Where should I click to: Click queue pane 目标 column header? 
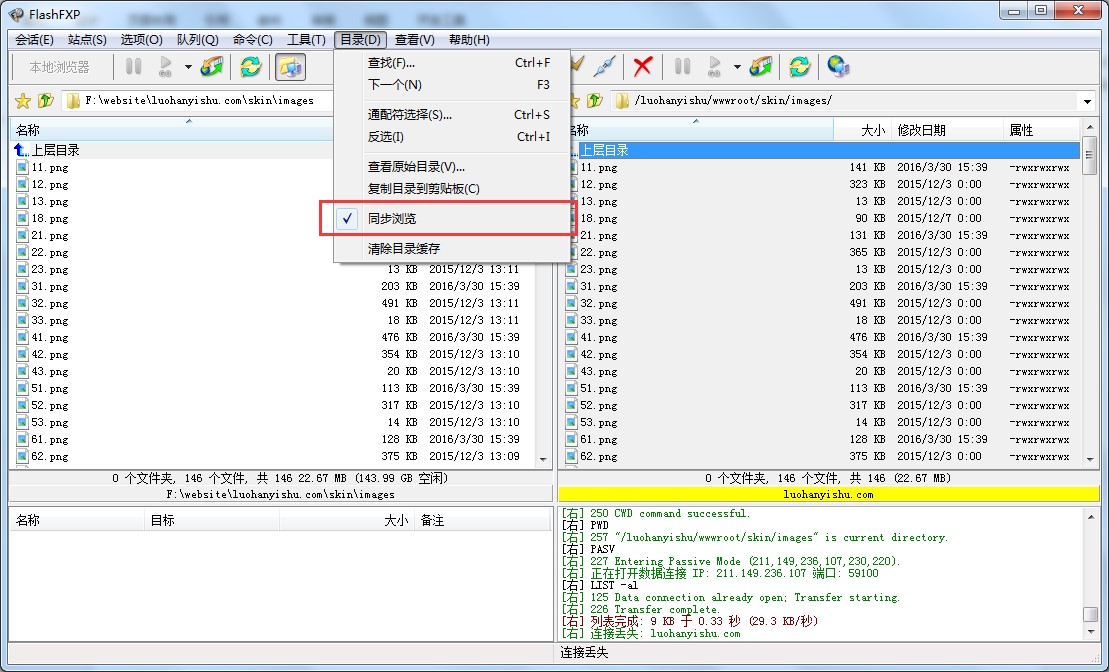click(x=212, y=521)
